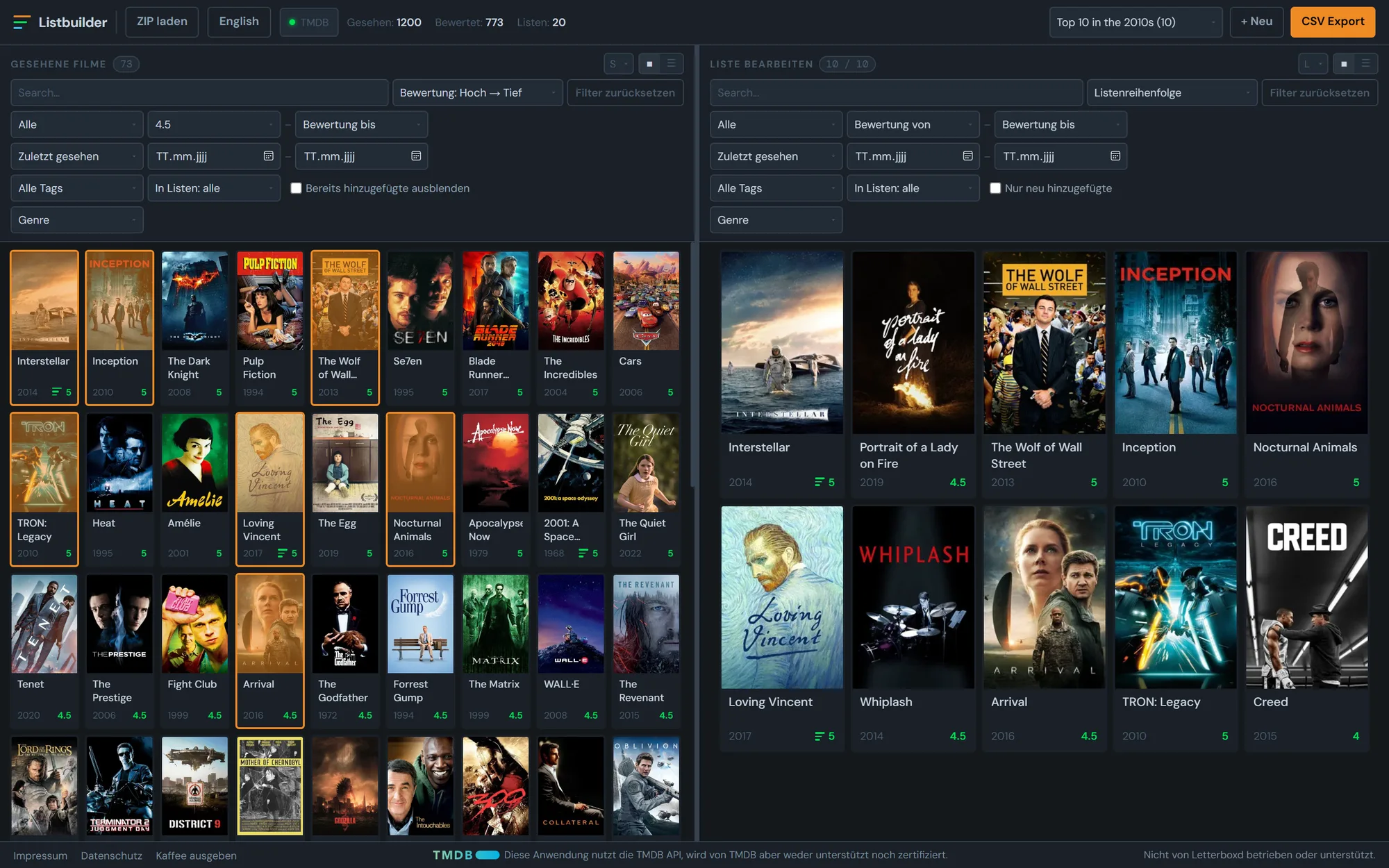The width and height of the screenshot is (1389, 868).
Task: Open the Datenschutz footer link
Action: (111, 856)
